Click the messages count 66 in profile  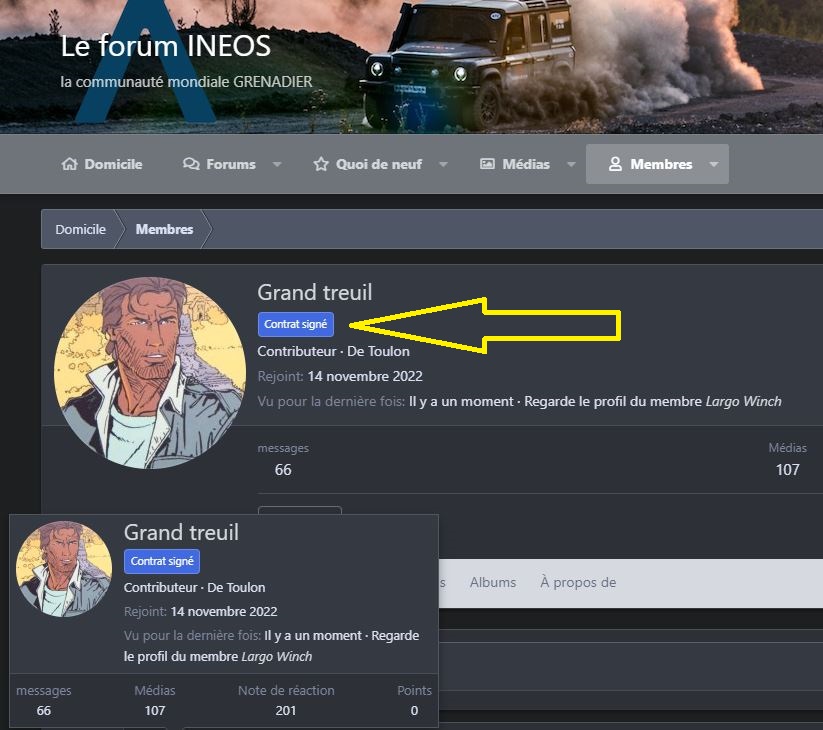(x=283, y=470)
